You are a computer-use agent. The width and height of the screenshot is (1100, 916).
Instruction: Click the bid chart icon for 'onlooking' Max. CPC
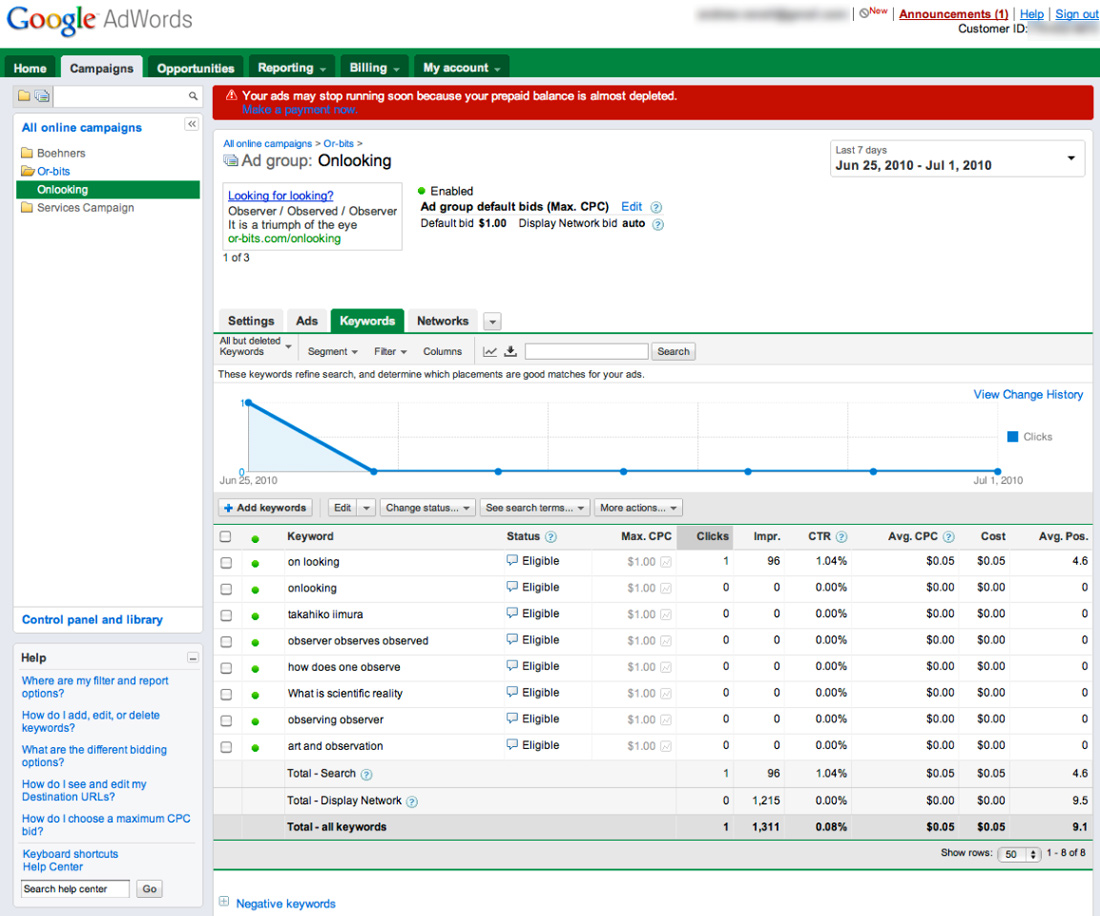(x=666, y=588)
